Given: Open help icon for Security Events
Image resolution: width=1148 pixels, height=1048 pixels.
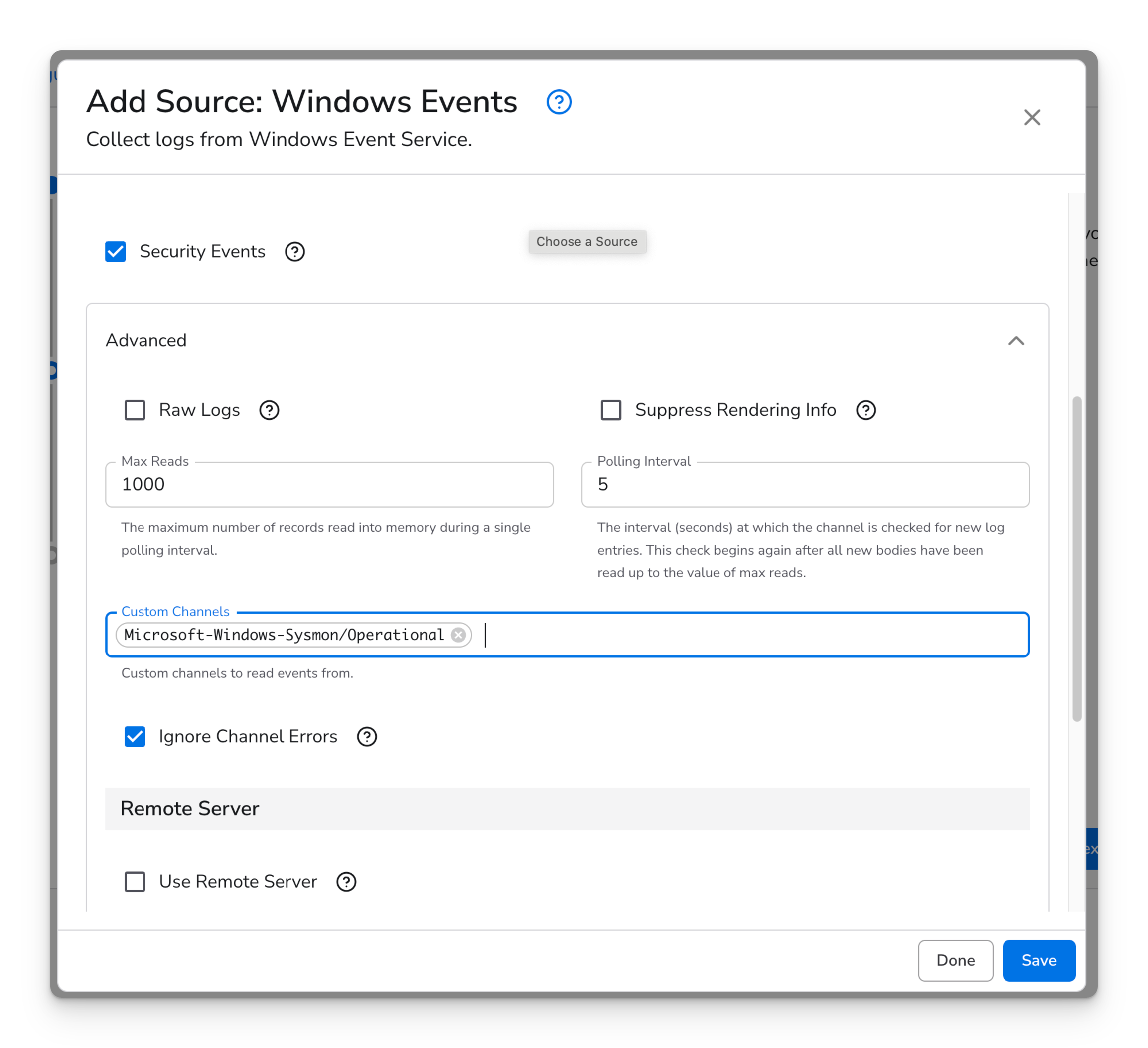Looking at the screenshot, I should pyautogui.click(x=294, y=252).
